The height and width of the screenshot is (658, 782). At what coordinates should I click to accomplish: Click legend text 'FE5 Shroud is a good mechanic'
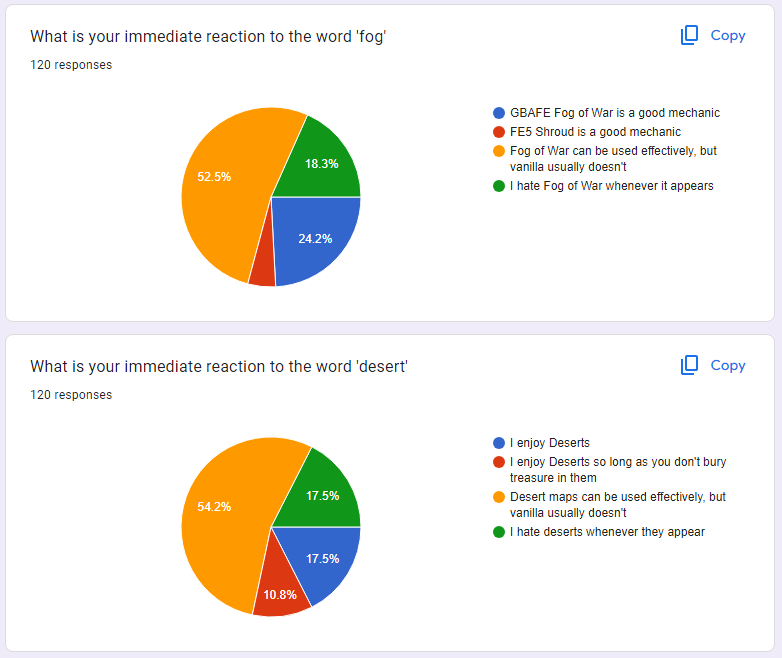click(x=595, y=132)
